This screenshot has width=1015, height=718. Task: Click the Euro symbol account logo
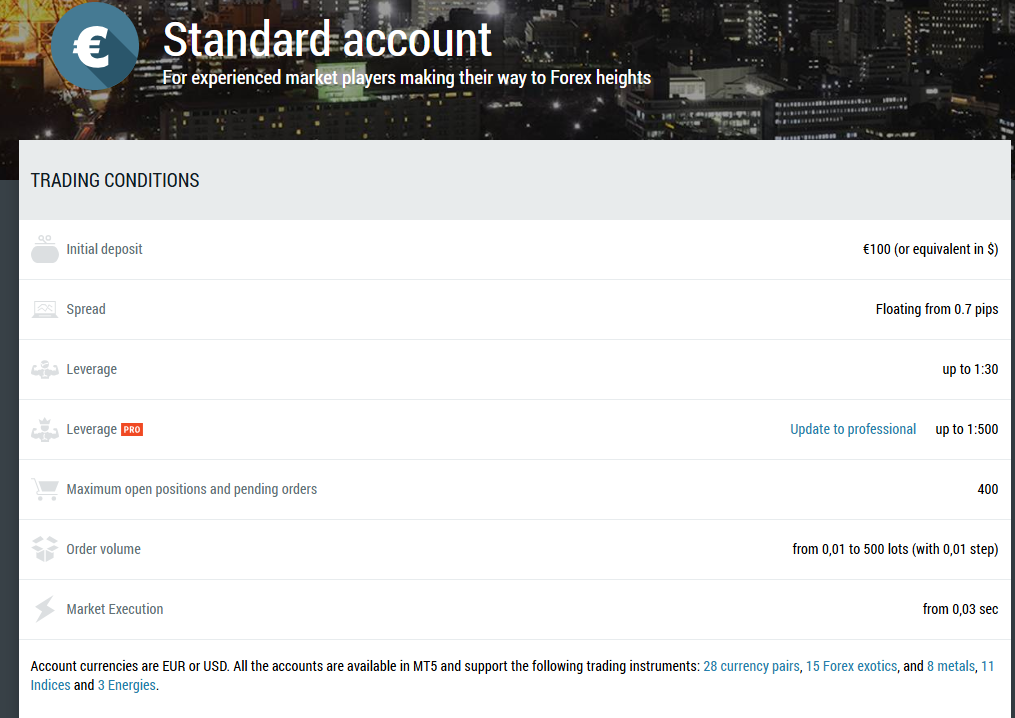[x=95, y=45]
